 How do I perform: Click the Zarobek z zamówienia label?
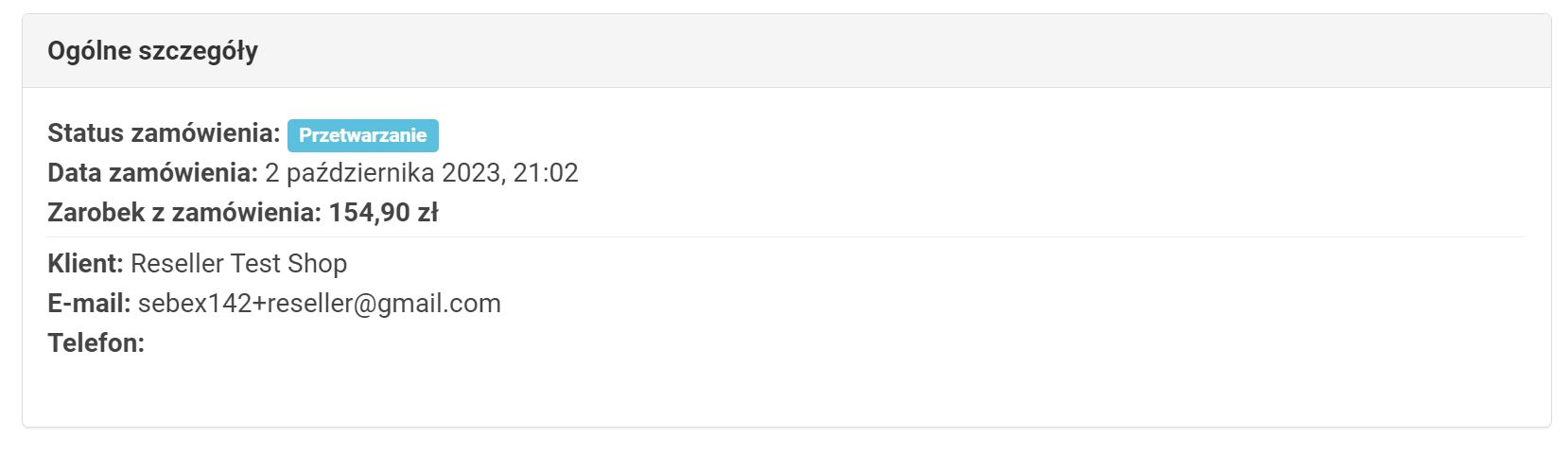(x=184, y=213)
